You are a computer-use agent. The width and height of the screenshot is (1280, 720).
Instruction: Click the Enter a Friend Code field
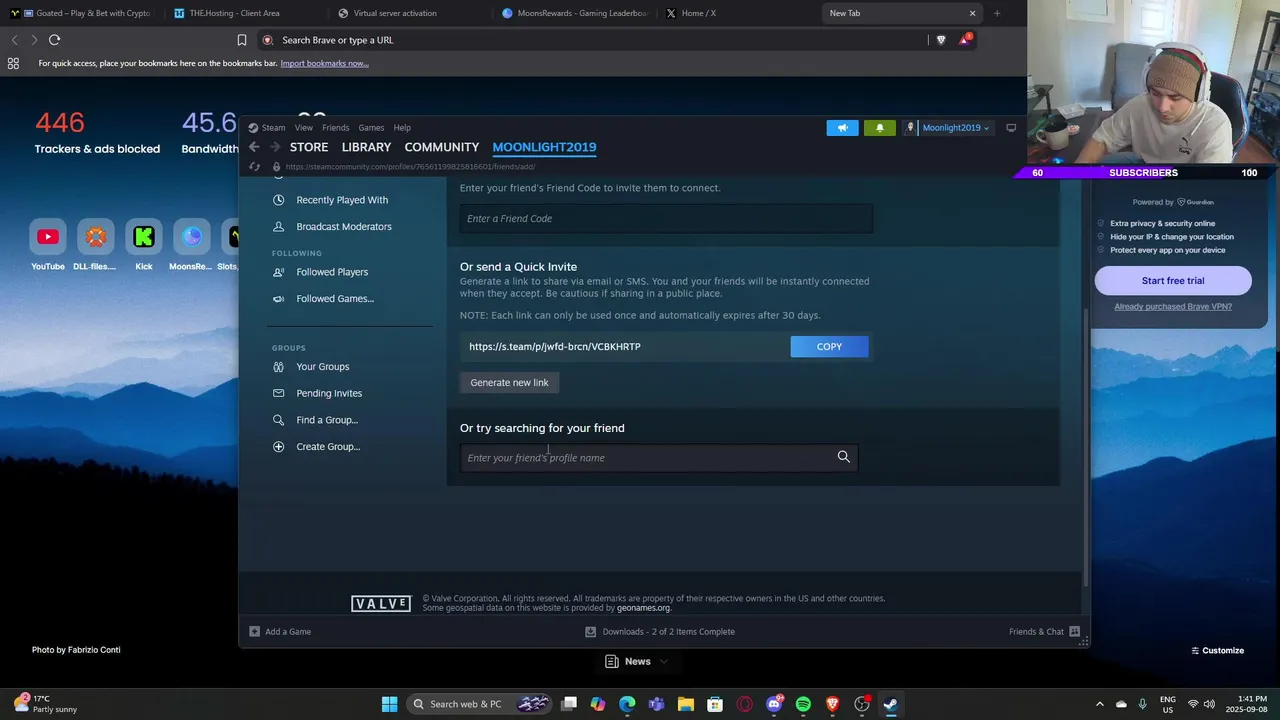(666, 219)
